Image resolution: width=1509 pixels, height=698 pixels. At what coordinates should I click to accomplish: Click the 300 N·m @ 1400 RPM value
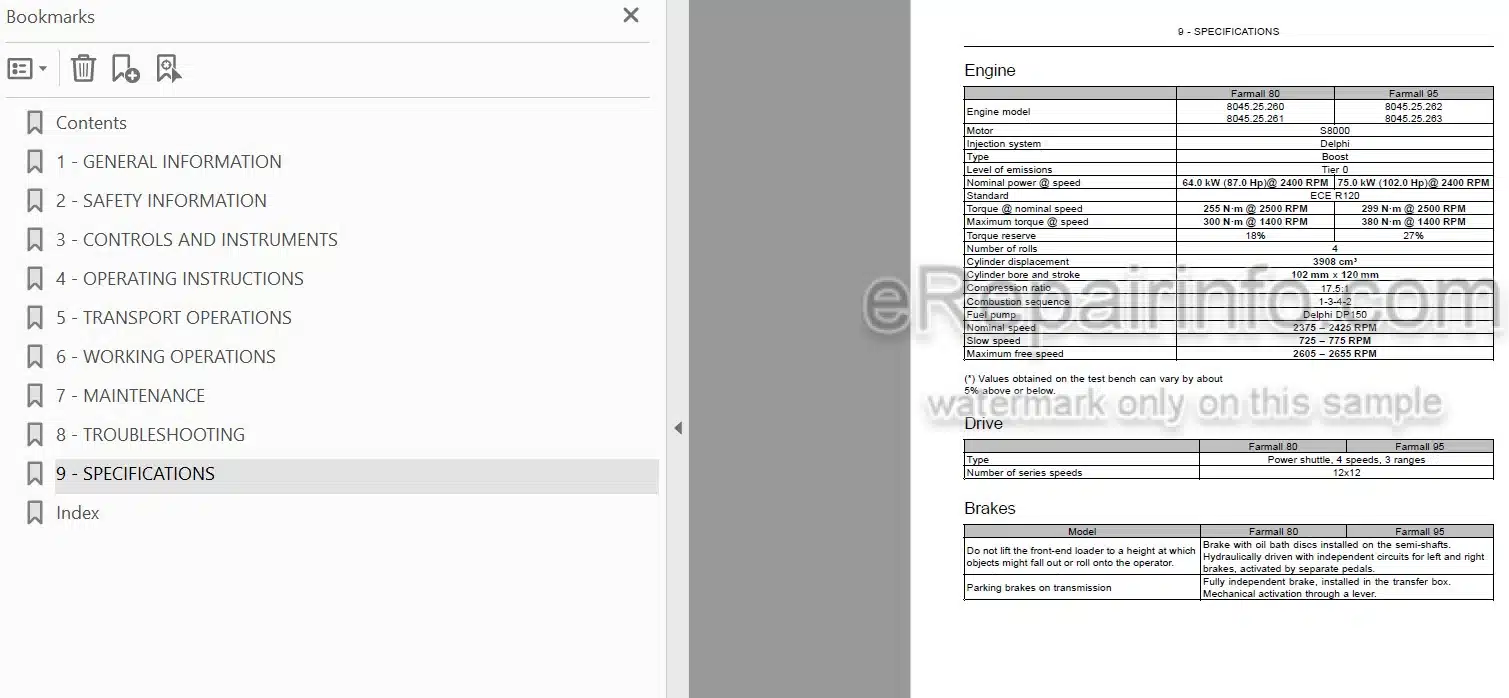pyautogui.click(x=1255, y=222)
